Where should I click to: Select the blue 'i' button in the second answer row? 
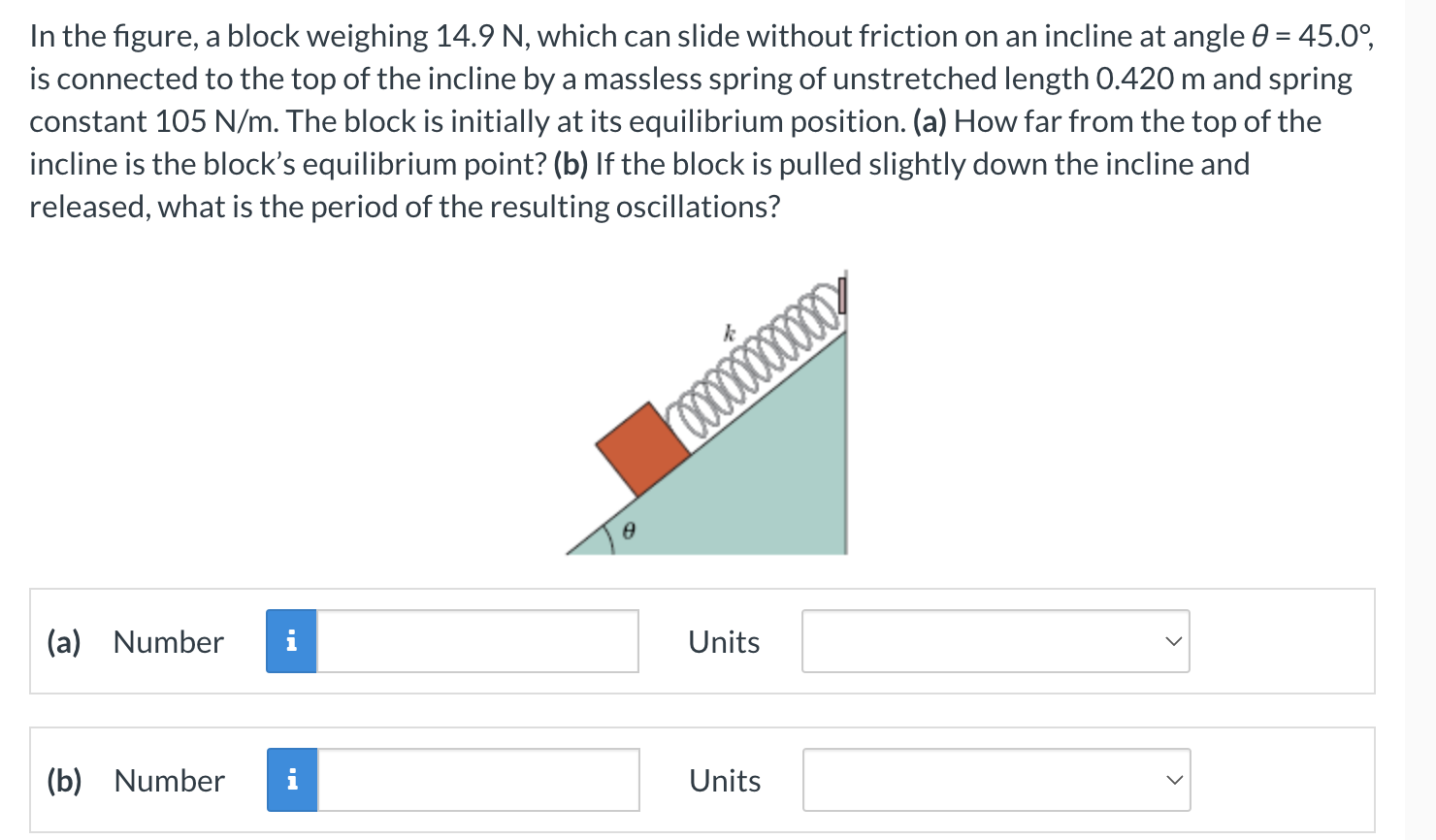click(x=291, y=780)
